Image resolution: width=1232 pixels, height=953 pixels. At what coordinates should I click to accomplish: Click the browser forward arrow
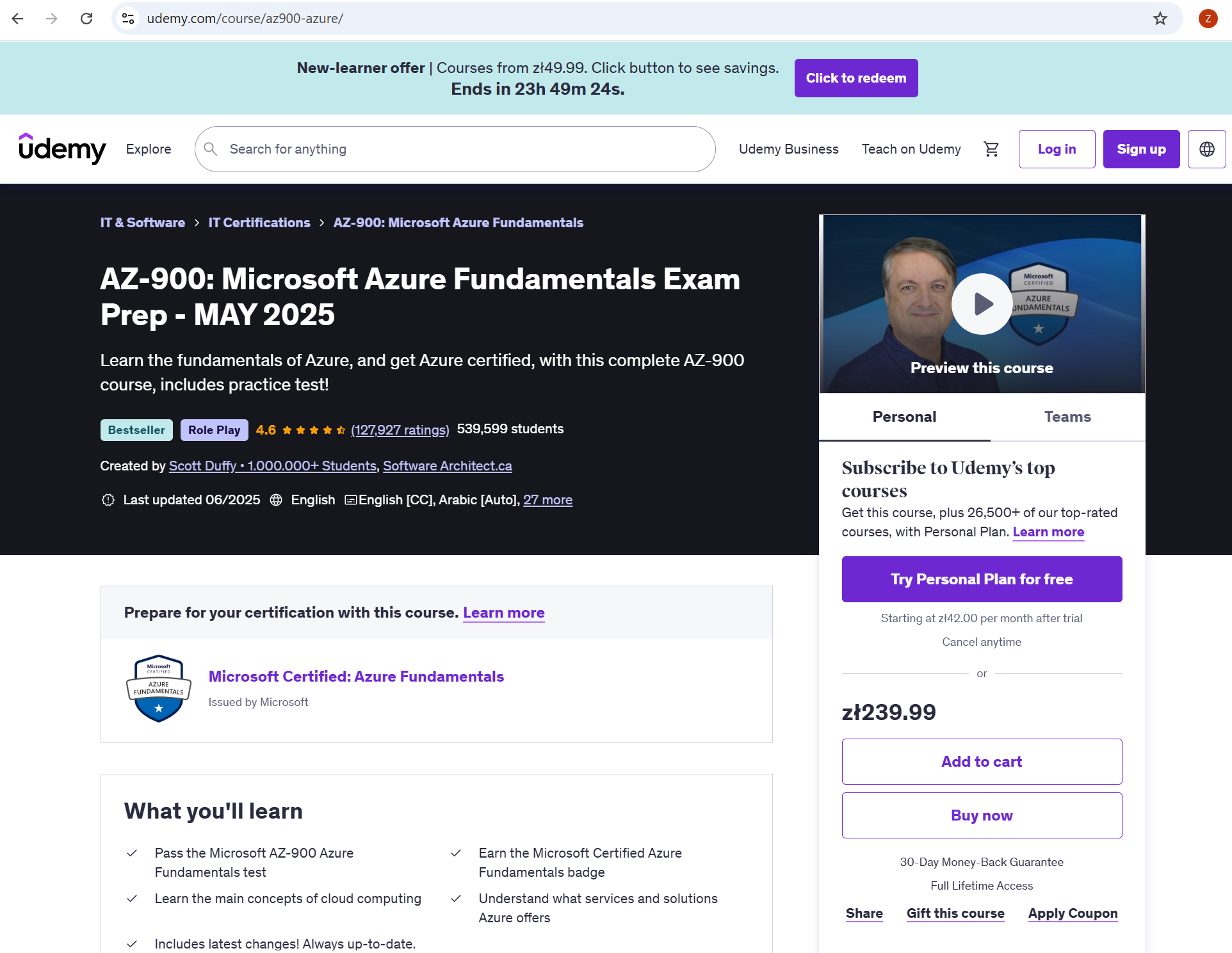52,19
